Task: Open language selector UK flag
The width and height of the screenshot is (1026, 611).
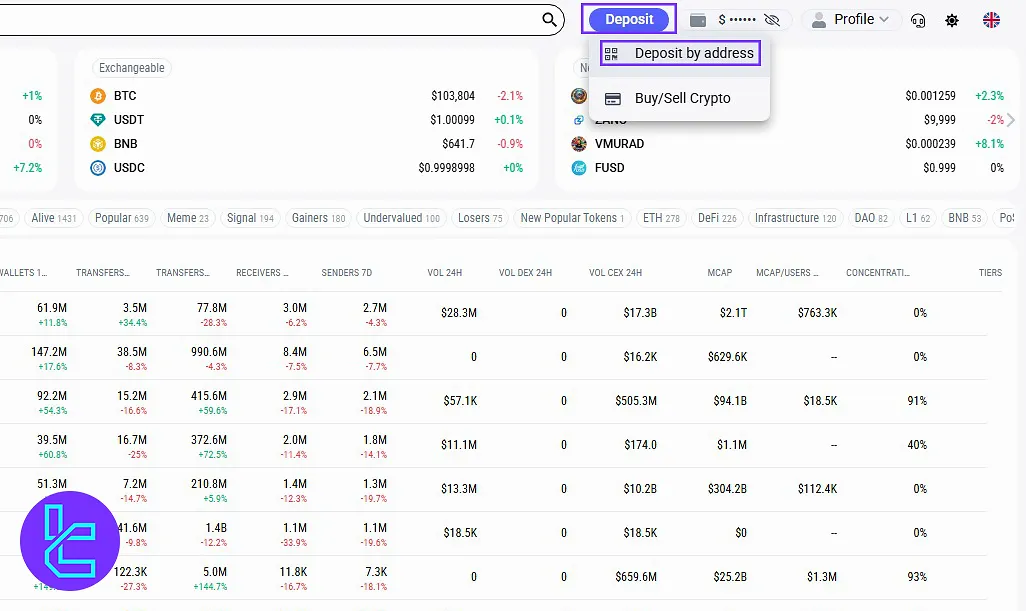Action: [x=991, y=20]
